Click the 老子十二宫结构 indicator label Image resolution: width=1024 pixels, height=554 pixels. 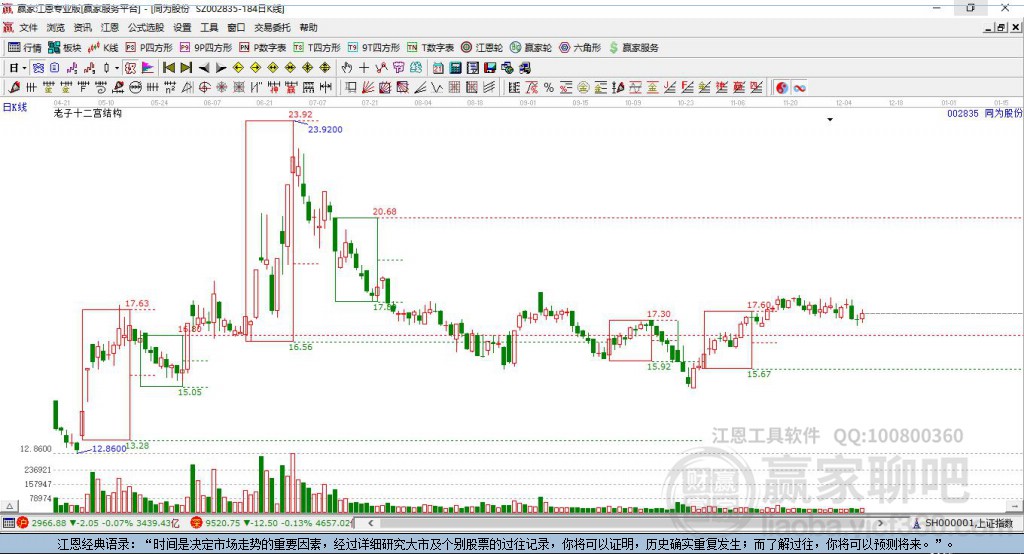88,113
